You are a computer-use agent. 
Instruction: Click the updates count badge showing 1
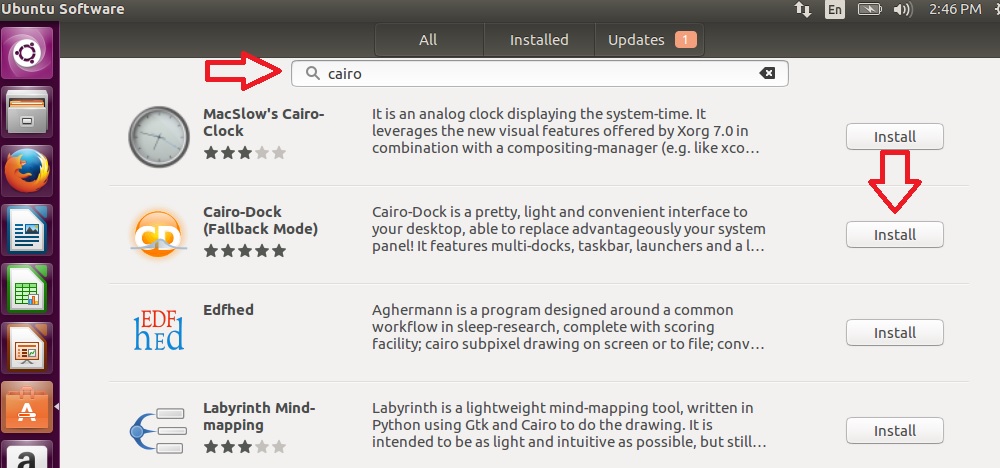[x=686, y=40]
